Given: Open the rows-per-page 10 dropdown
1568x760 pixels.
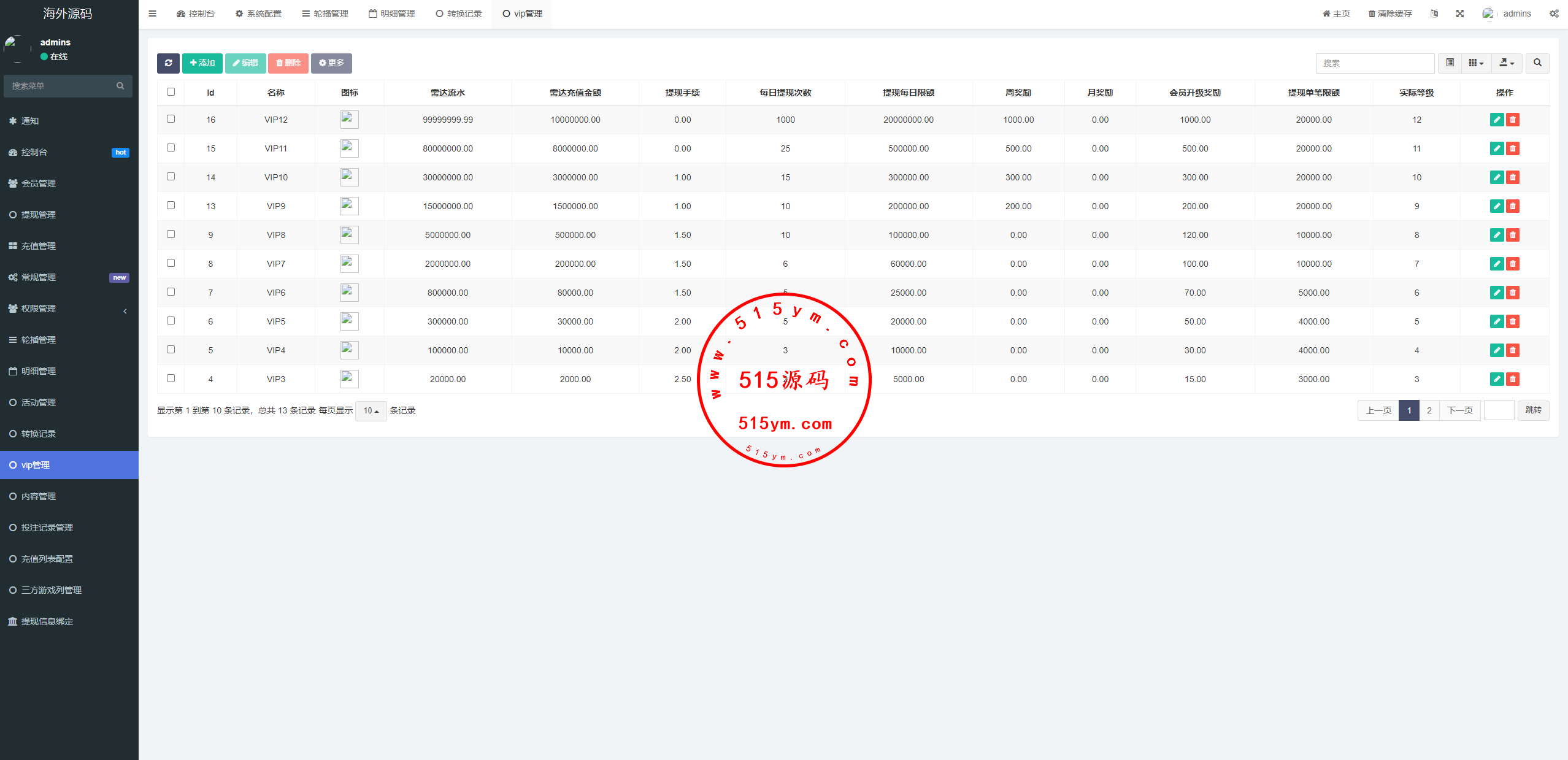Looking at the screenshot, I should coord(371,411).
